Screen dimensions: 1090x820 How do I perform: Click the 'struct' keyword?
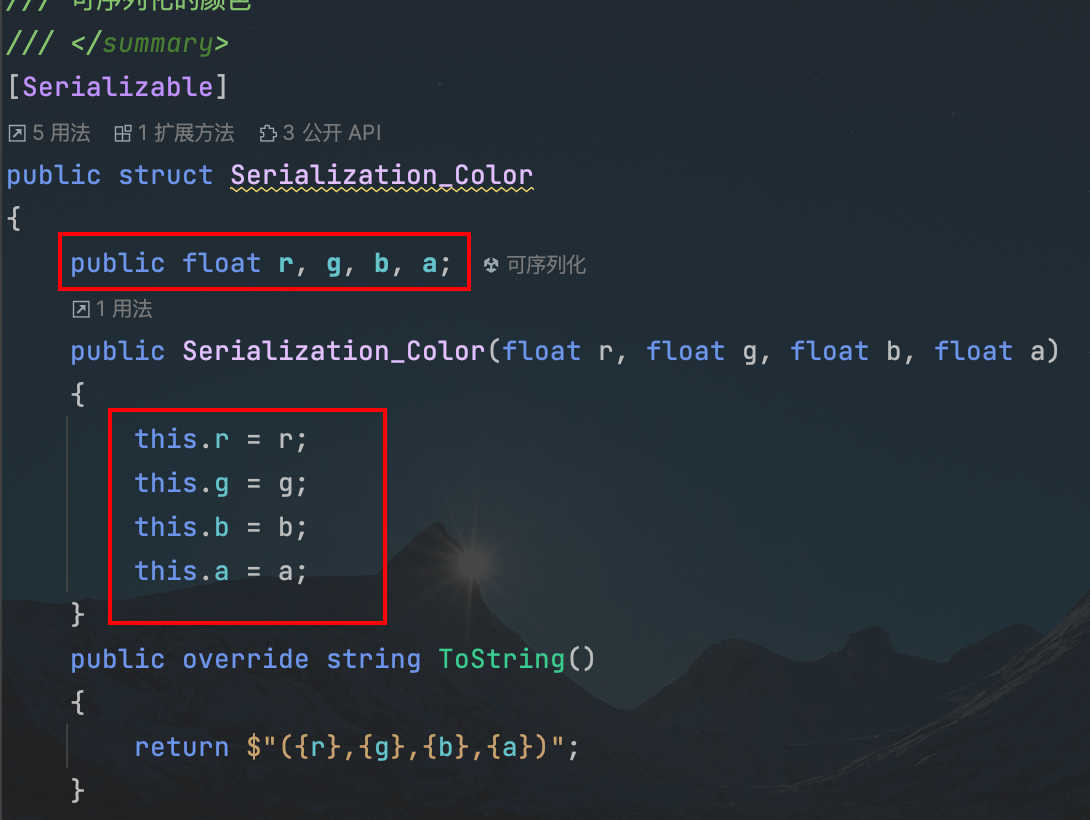165,175
